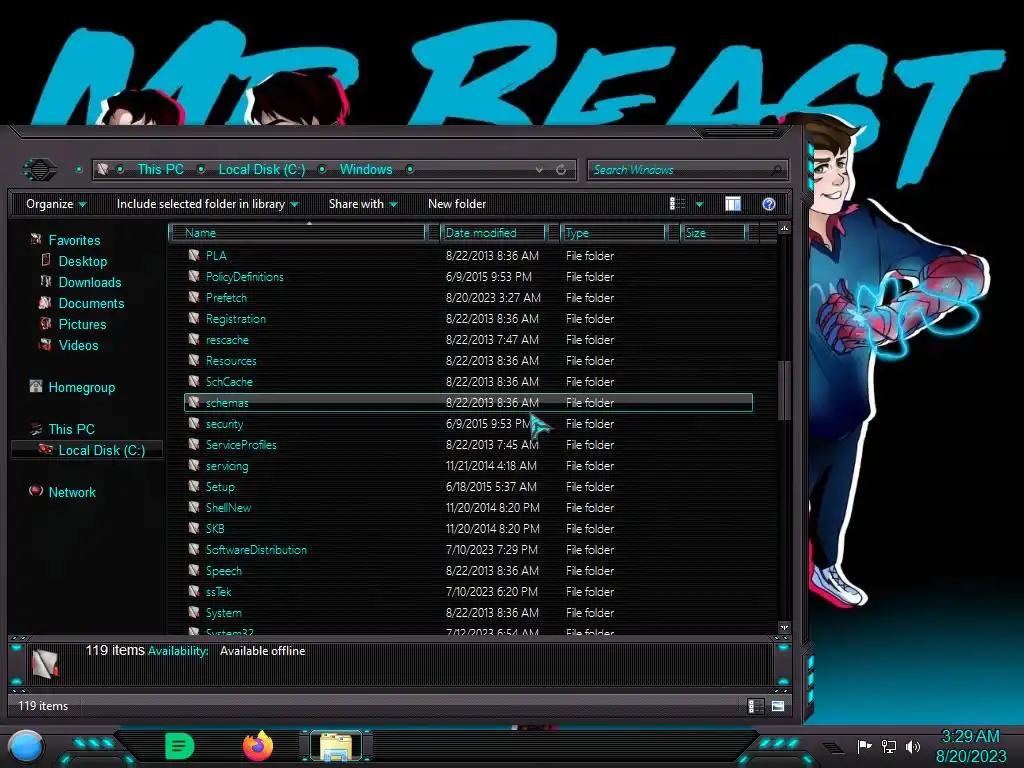Select the Prefetch folder icon
Viewport: 1024px width, 768px height.
[194, 297]
